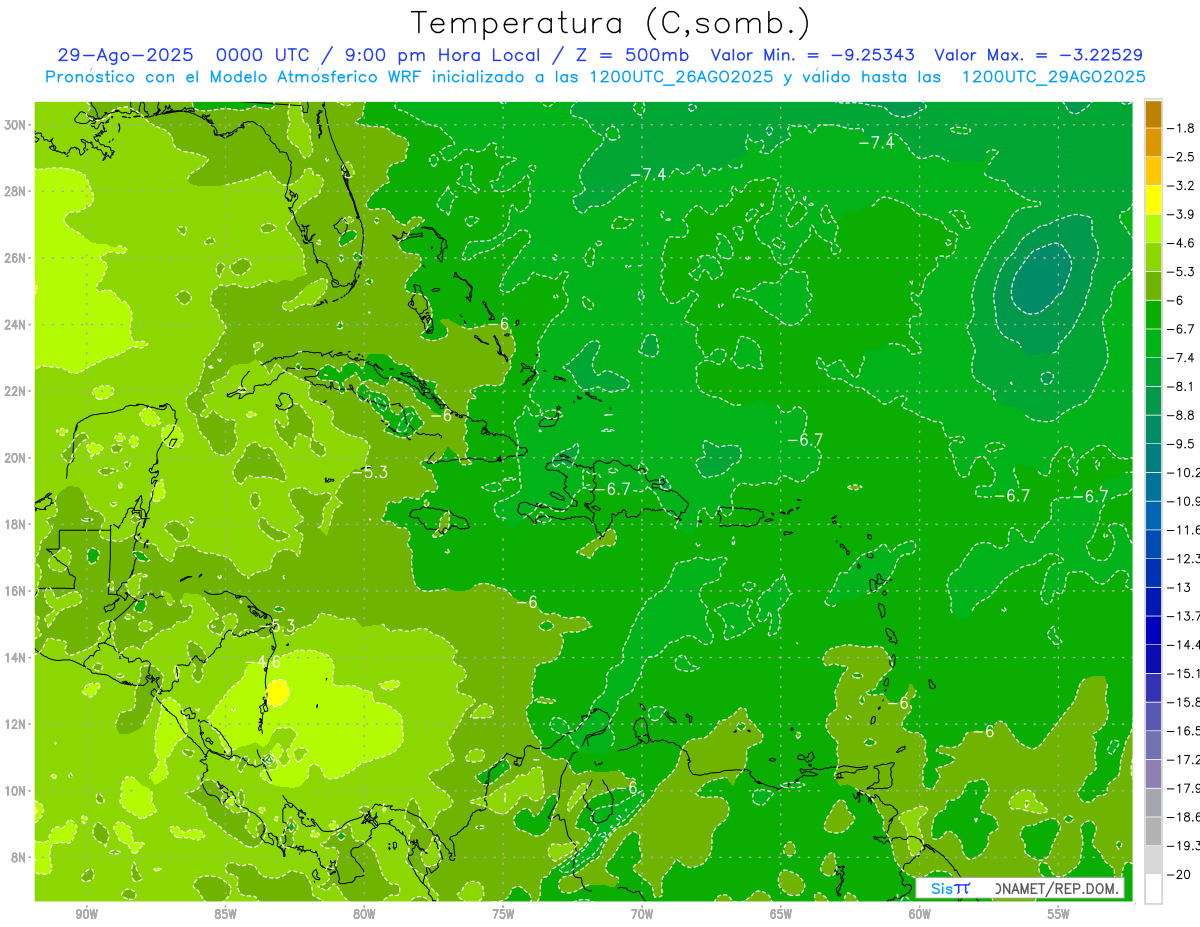Click the '12N' latitude axis label
Viewport: 1200px width, 927px height.
[x=16, y=724]
